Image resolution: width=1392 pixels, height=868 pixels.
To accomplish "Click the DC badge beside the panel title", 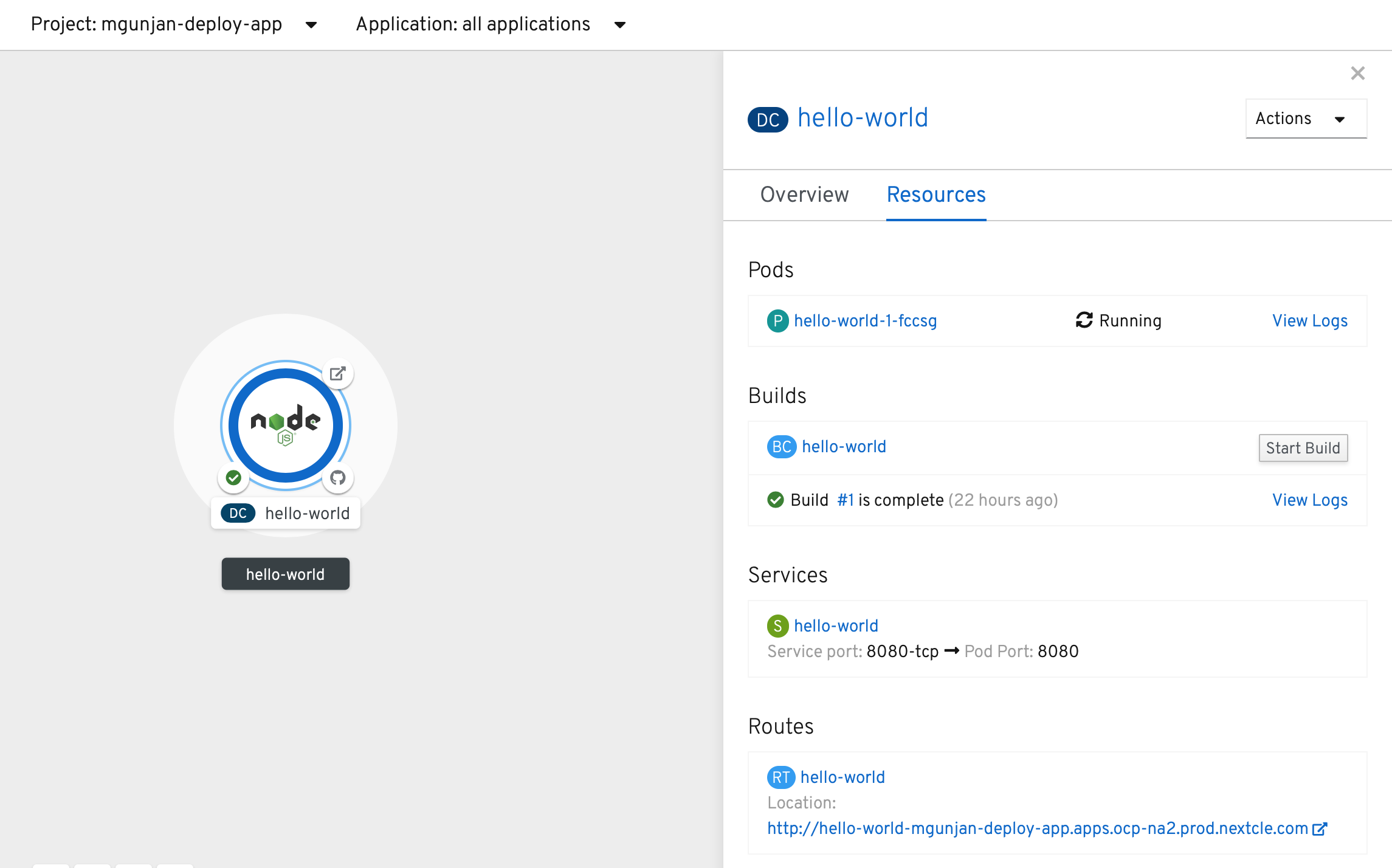I will tap(768, 119).
